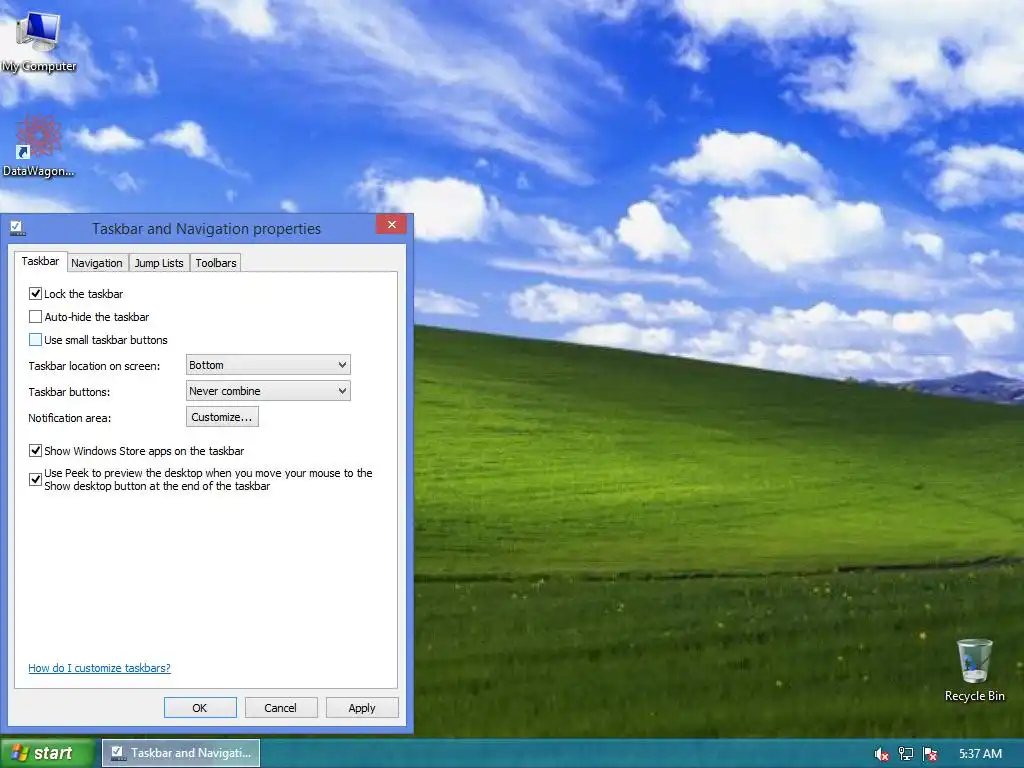
Task: Disable Show Windows Store apps on taskbar
Action: tap(35, 451)
